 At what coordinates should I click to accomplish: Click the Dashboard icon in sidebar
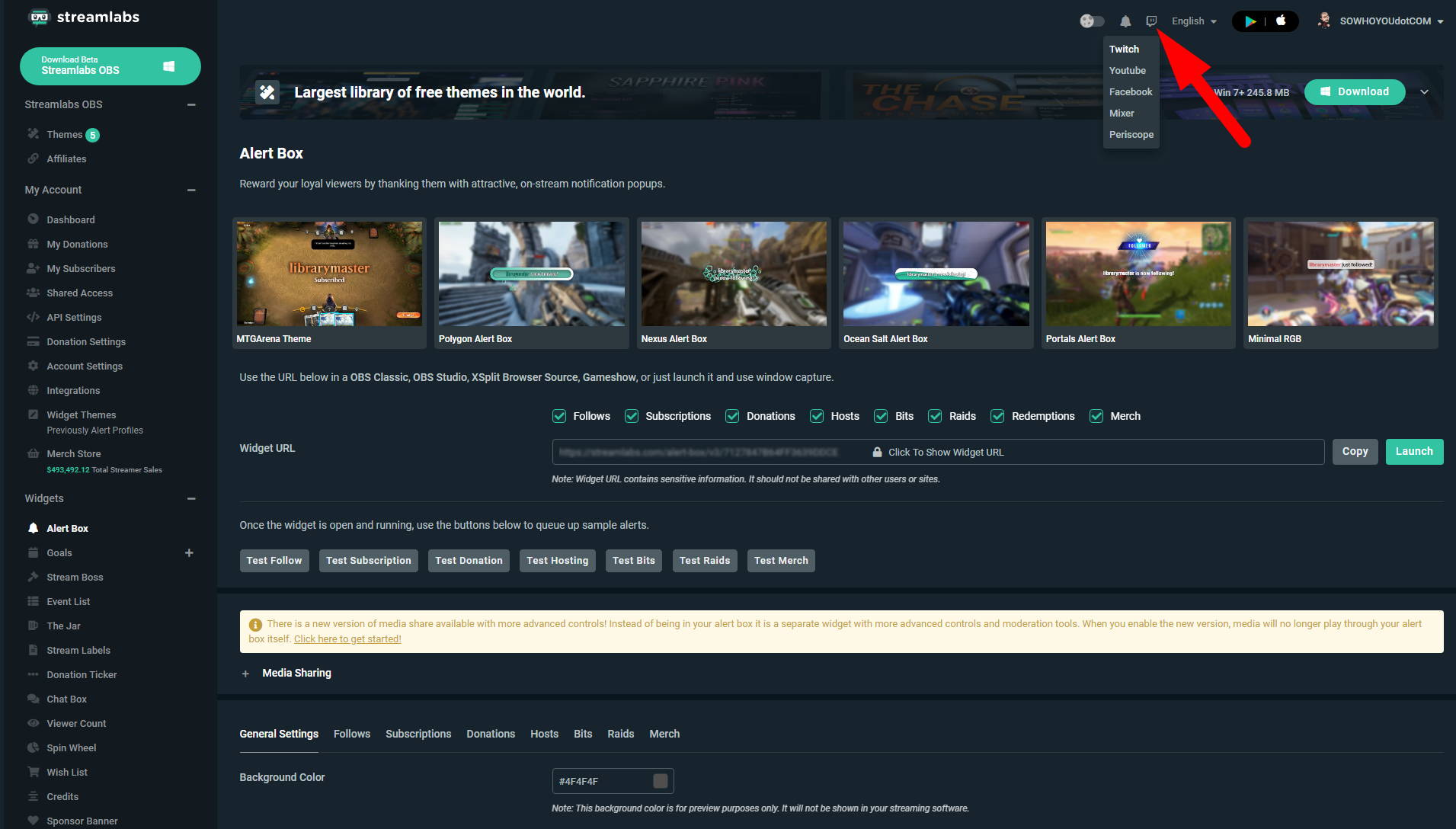click(x=33, y=219)
